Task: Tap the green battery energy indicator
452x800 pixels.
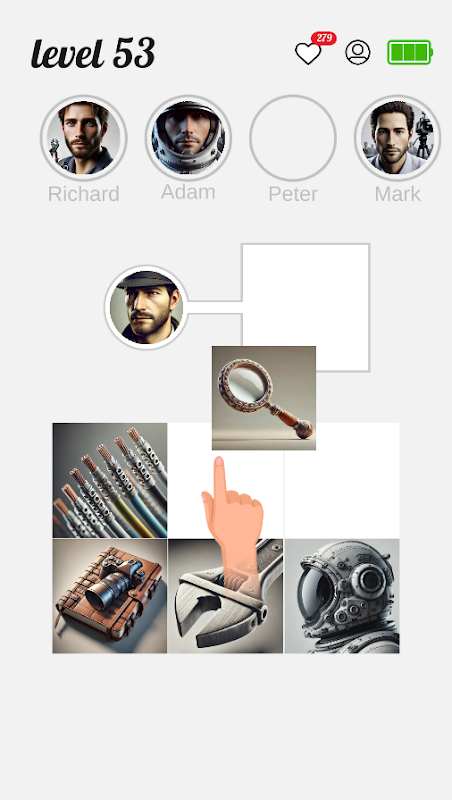Action: coord(410,53)
